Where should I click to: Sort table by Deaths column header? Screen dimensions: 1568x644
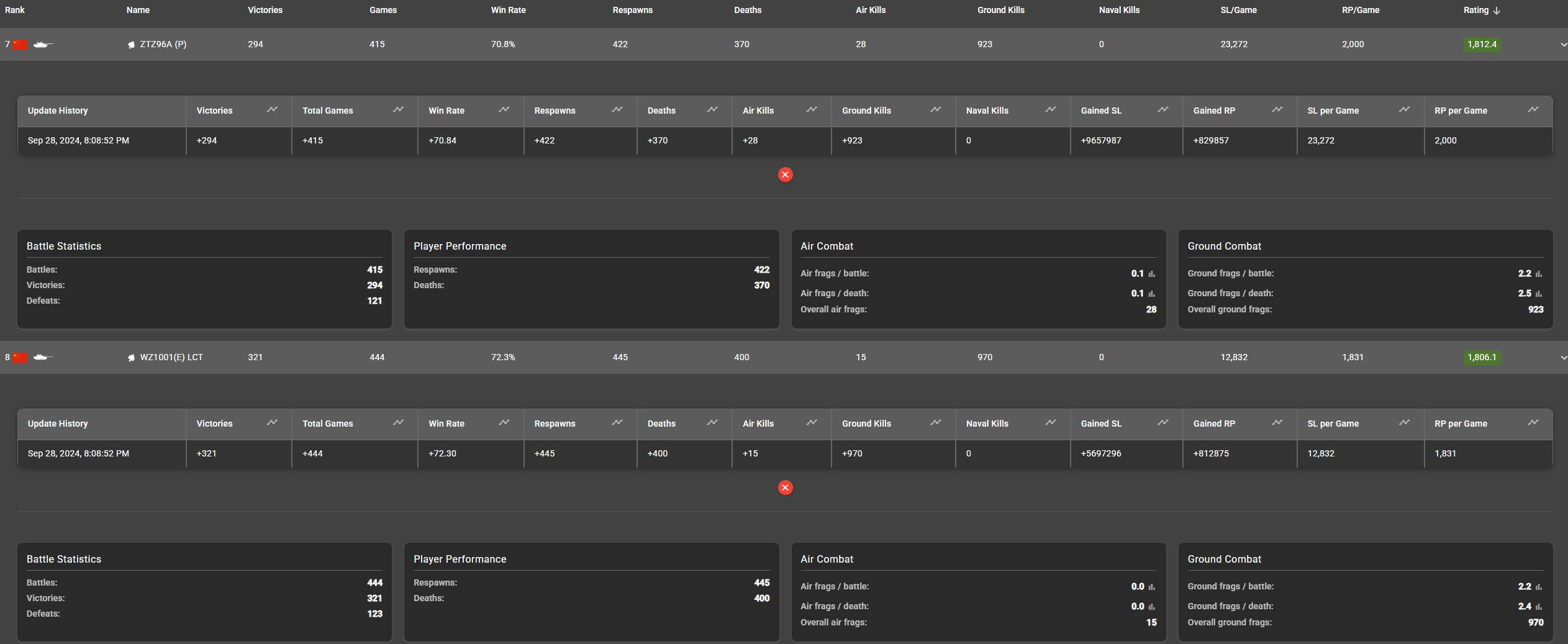(x=748, y=10)
